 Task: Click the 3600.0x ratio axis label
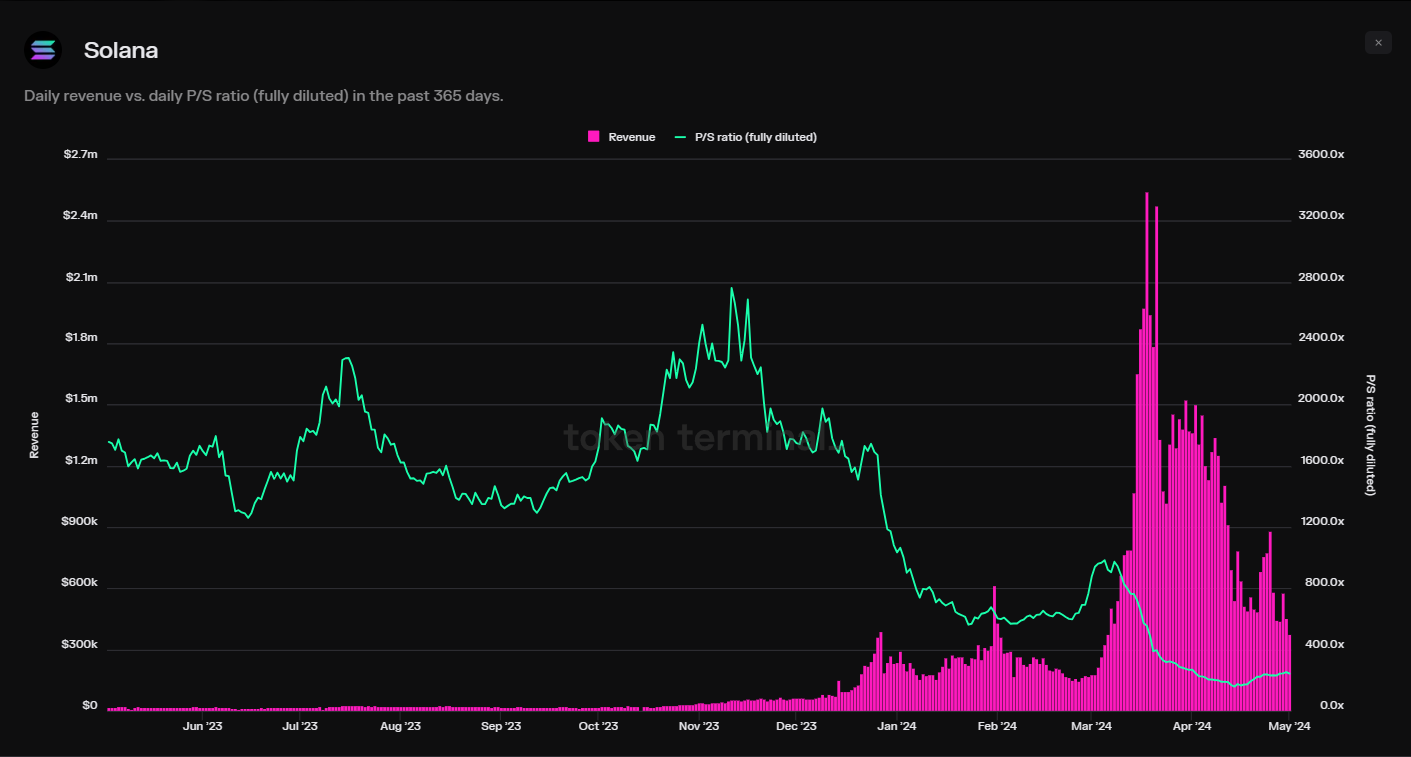click(x=1321, y=154)
